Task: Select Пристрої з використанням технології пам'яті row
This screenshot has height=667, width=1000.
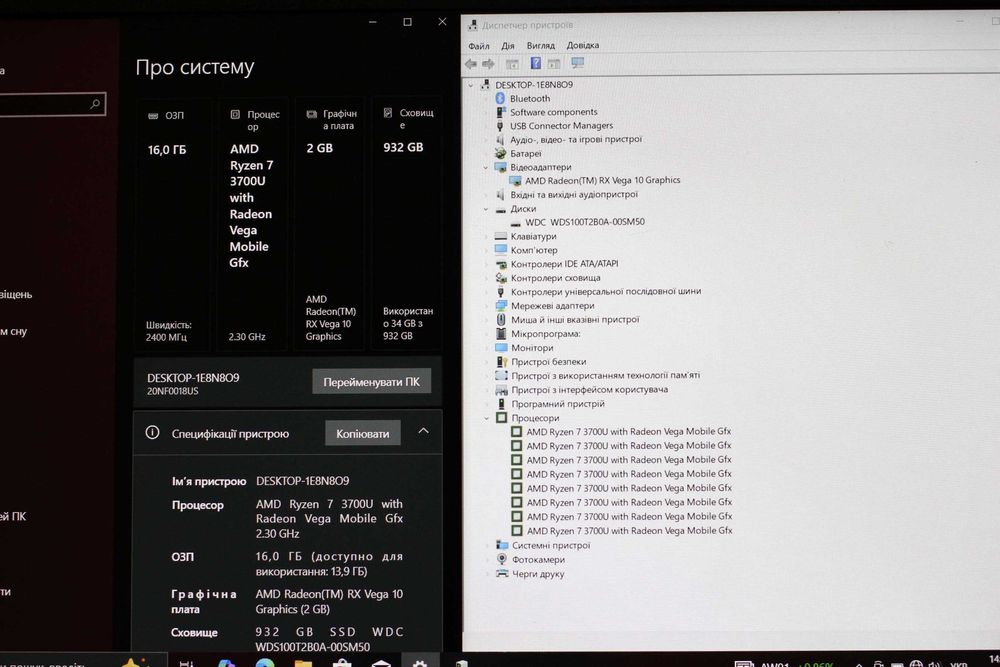Action: pyautogui.click(x=605, y=376)
